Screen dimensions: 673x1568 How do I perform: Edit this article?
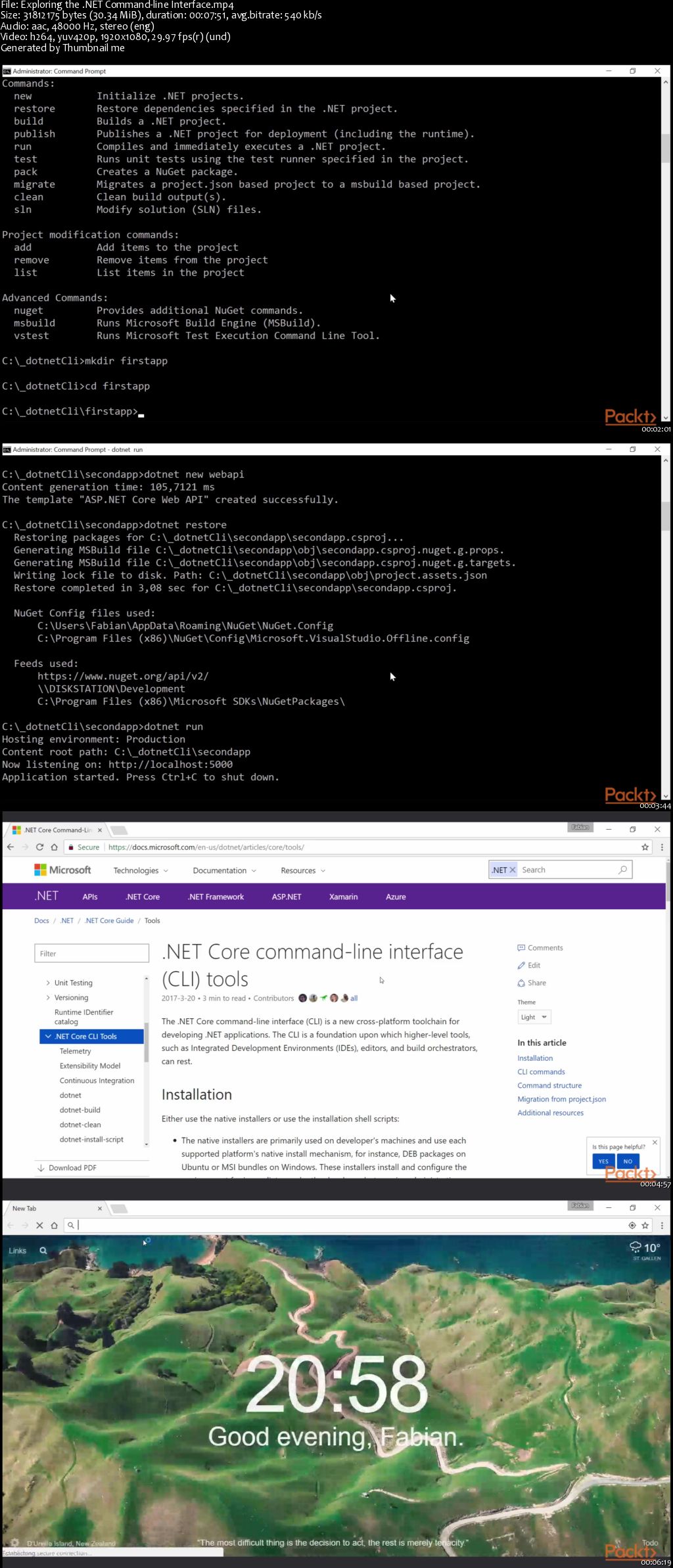(x=529, y=966)
